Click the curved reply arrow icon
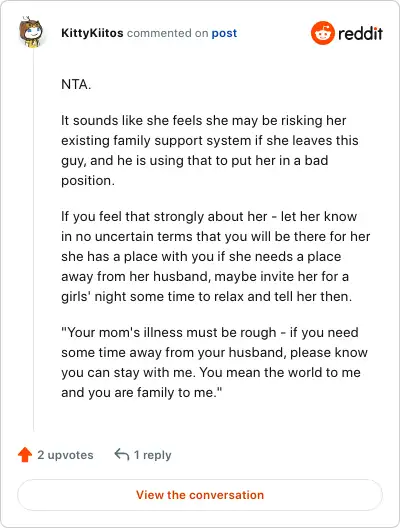Viewport: 400px width, 528px height. tap(122, 454)
